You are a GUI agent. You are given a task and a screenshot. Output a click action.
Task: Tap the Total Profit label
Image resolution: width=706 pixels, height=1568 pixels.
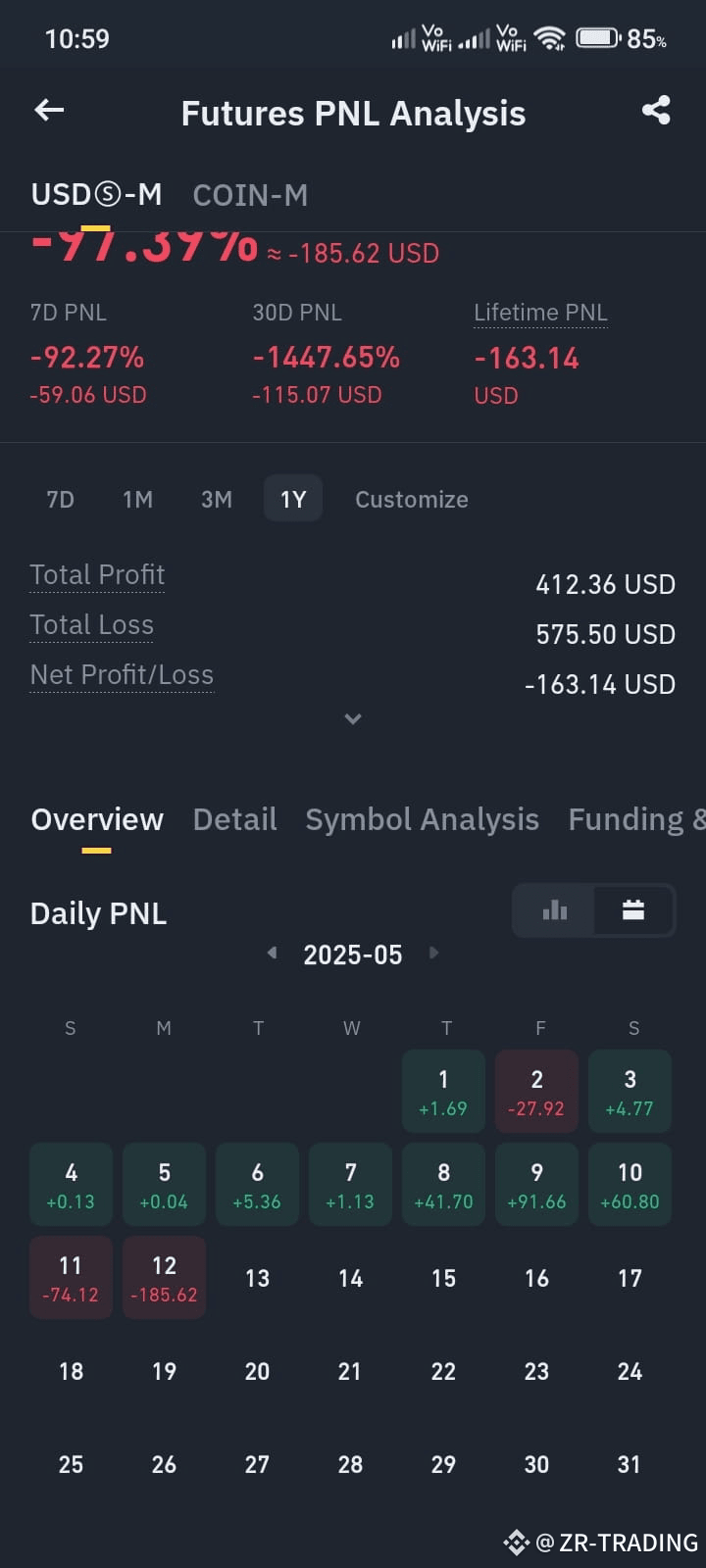click(97, 574)
